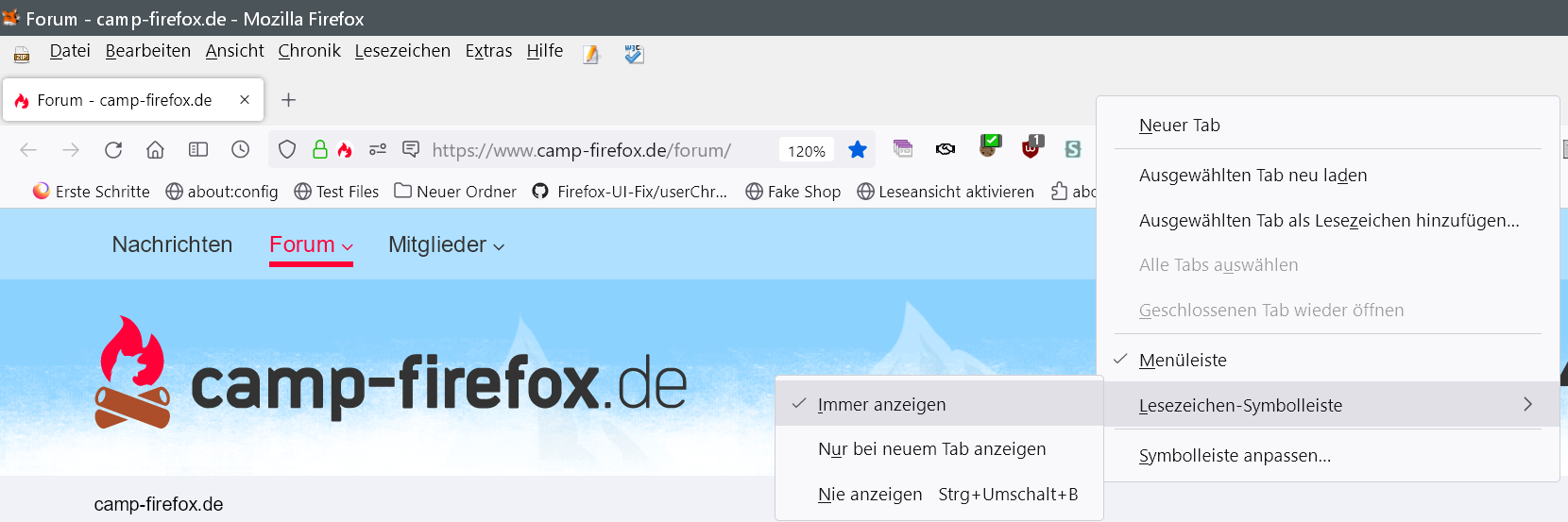Open the purple tabs extension icon

[903, 148]
